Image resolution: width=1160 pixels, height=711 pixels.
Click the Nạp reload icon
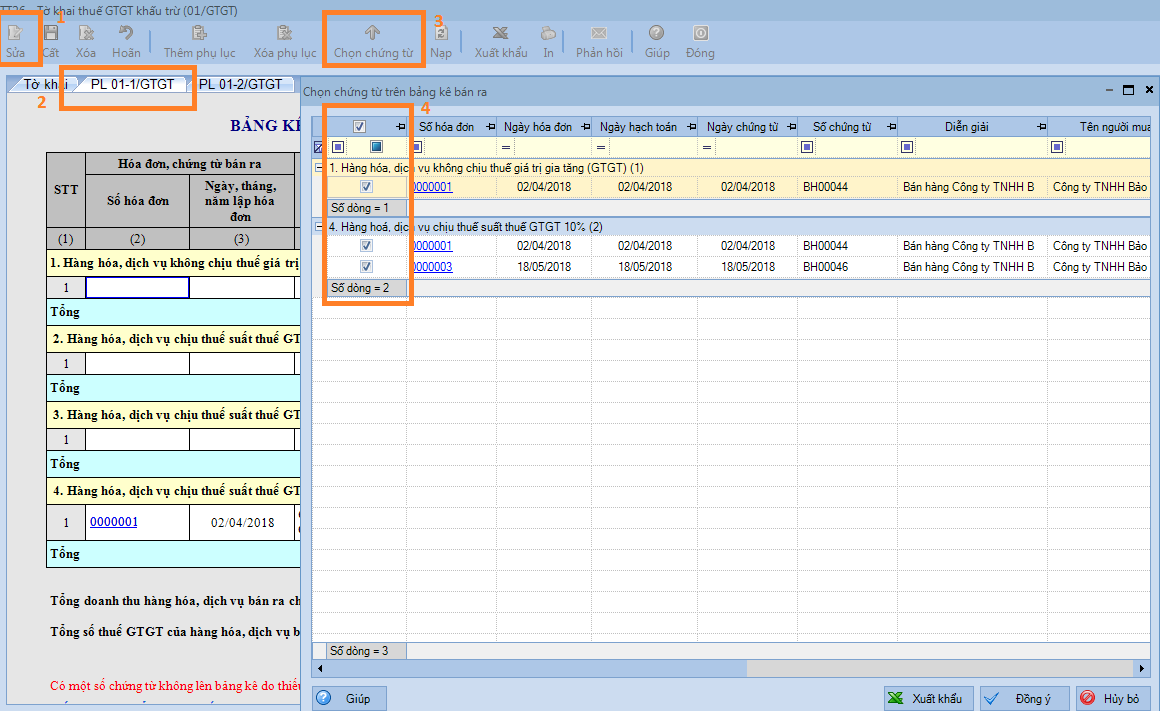441,33
